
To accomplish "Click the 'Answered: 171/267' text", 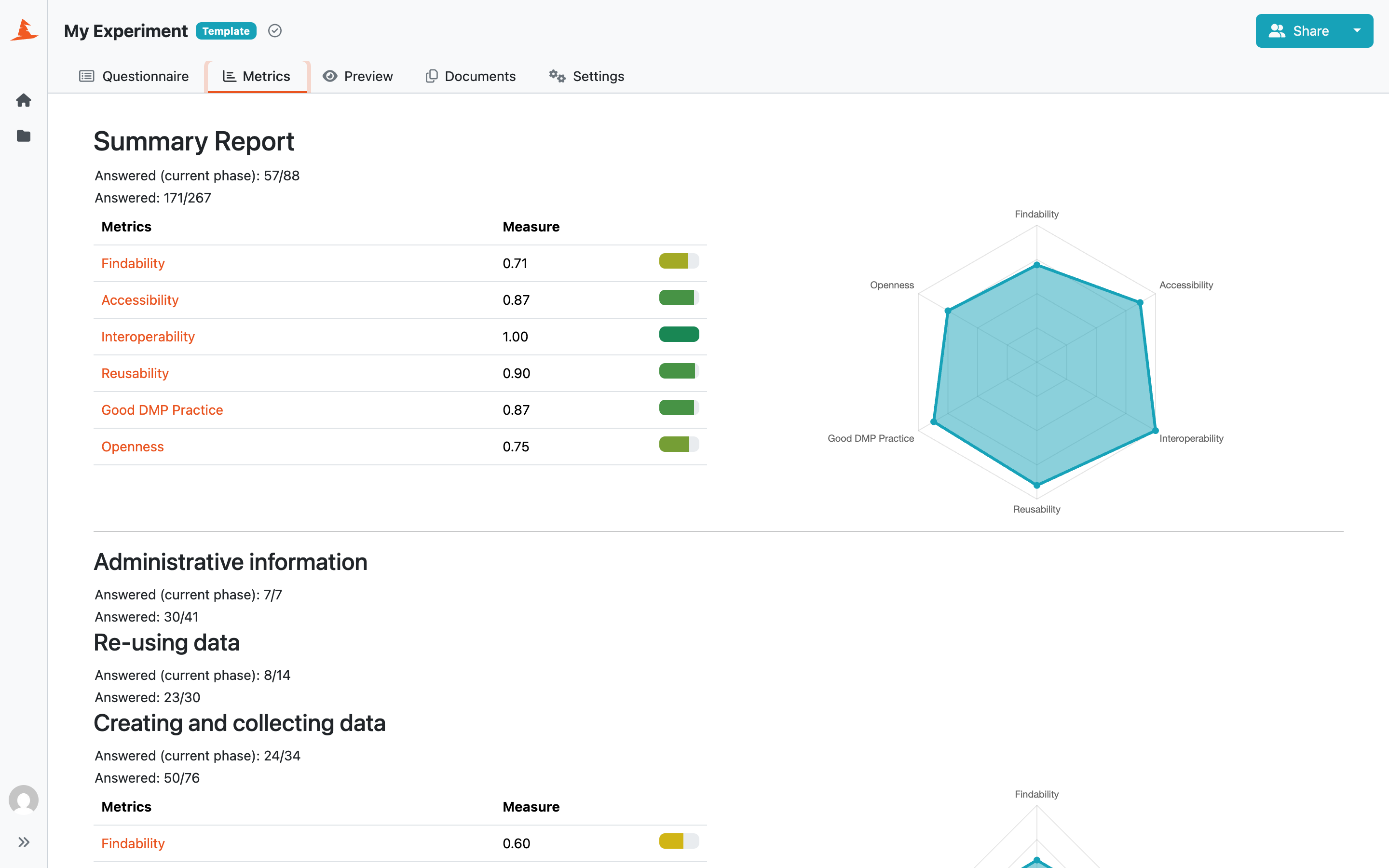I will (x=153, y=198).
